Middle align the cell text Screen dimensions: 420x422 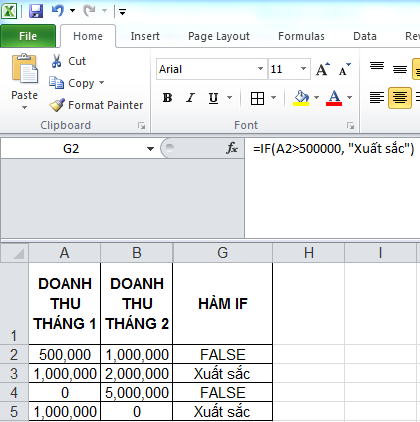(400, 69)
